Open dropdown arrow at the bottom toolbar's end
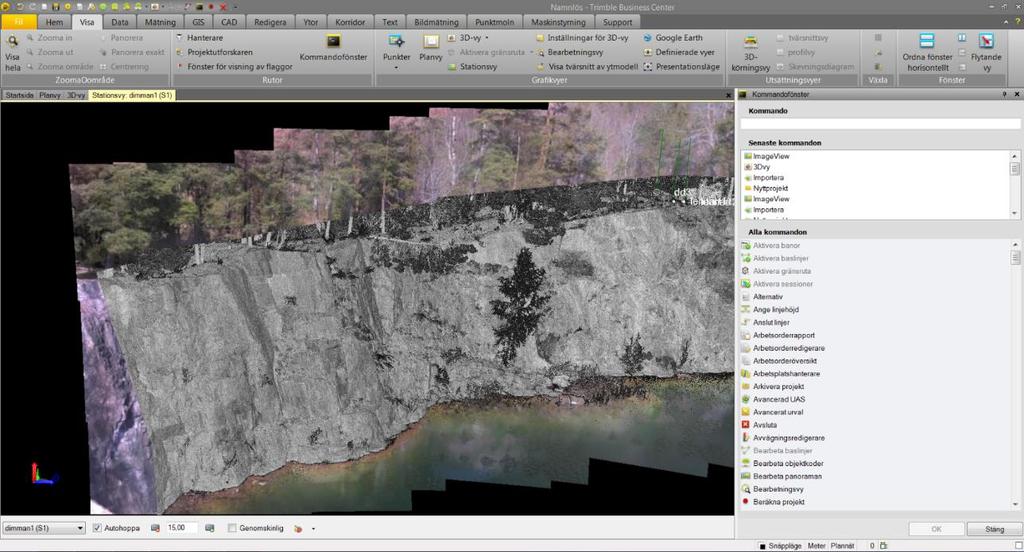The height and width of the screenshot is (552, 1024). pos(313,528)
